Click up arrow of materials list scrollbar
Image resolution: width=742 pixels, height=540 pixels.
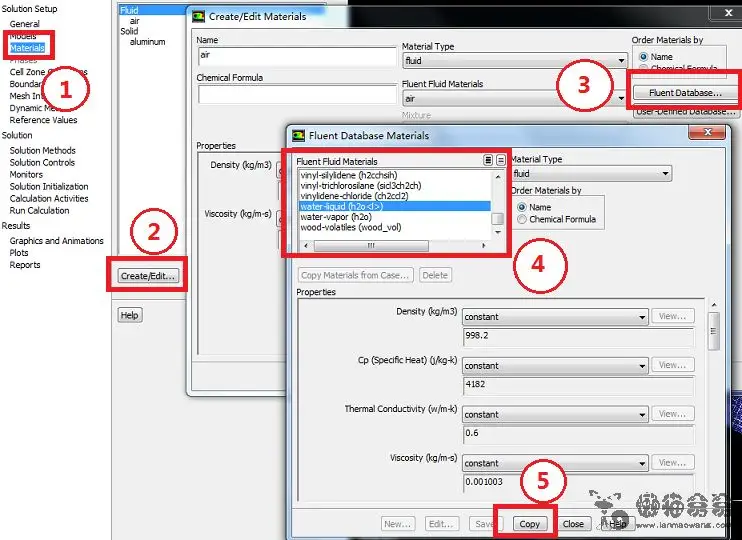pos(497,177)
